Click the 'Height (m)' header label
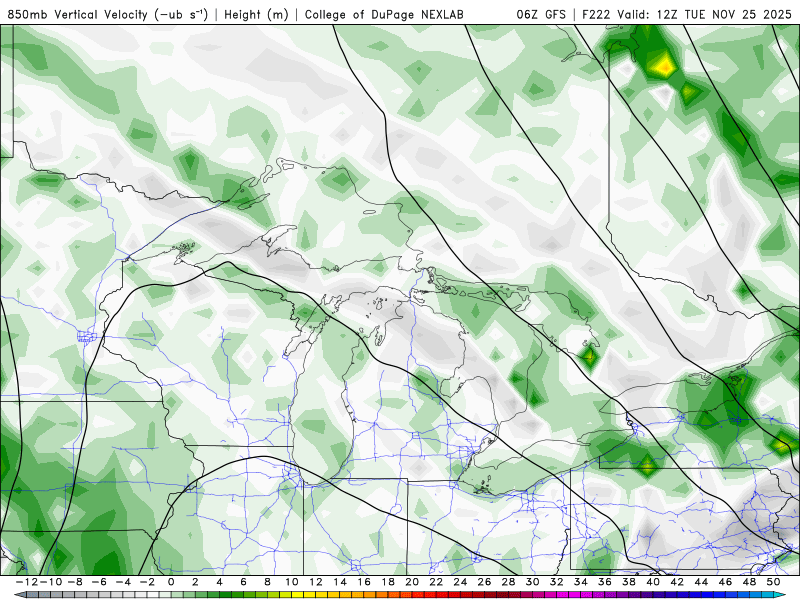This screenshot has width=800, height=600. (256, 15)
